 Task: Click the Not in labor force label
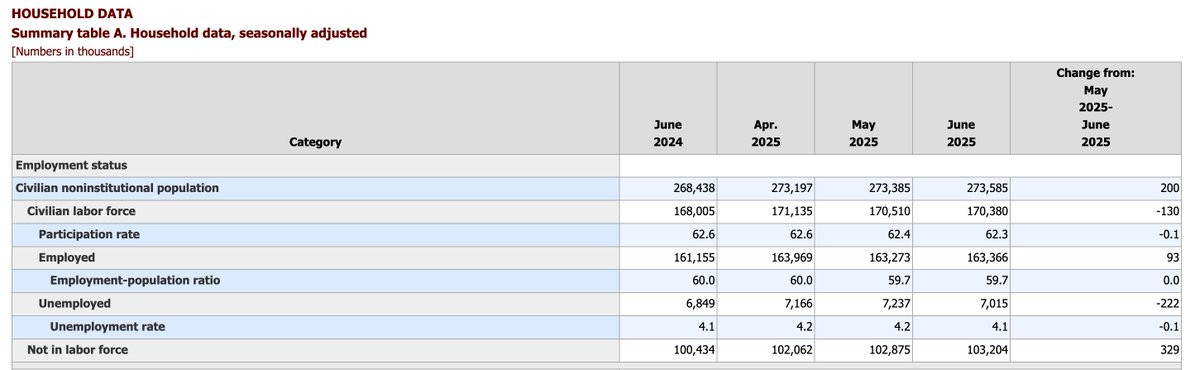coord(77,349)
